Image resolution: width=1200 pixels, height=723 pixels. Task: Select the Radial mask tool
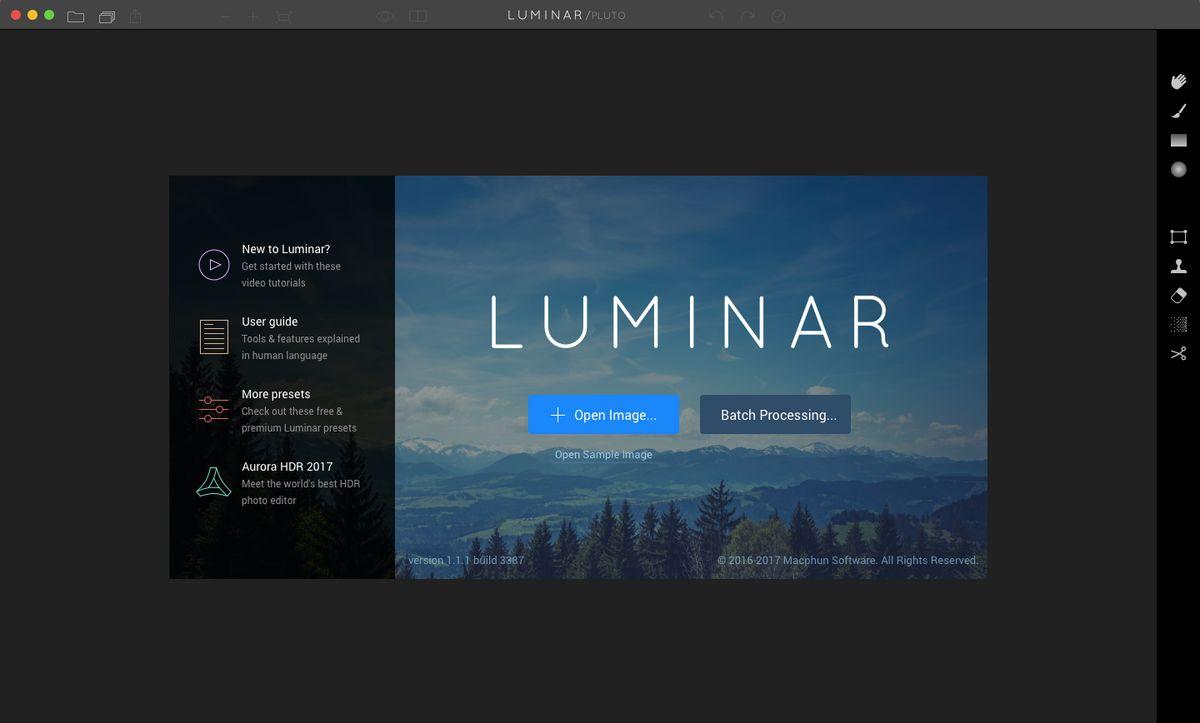(1179, 170)
